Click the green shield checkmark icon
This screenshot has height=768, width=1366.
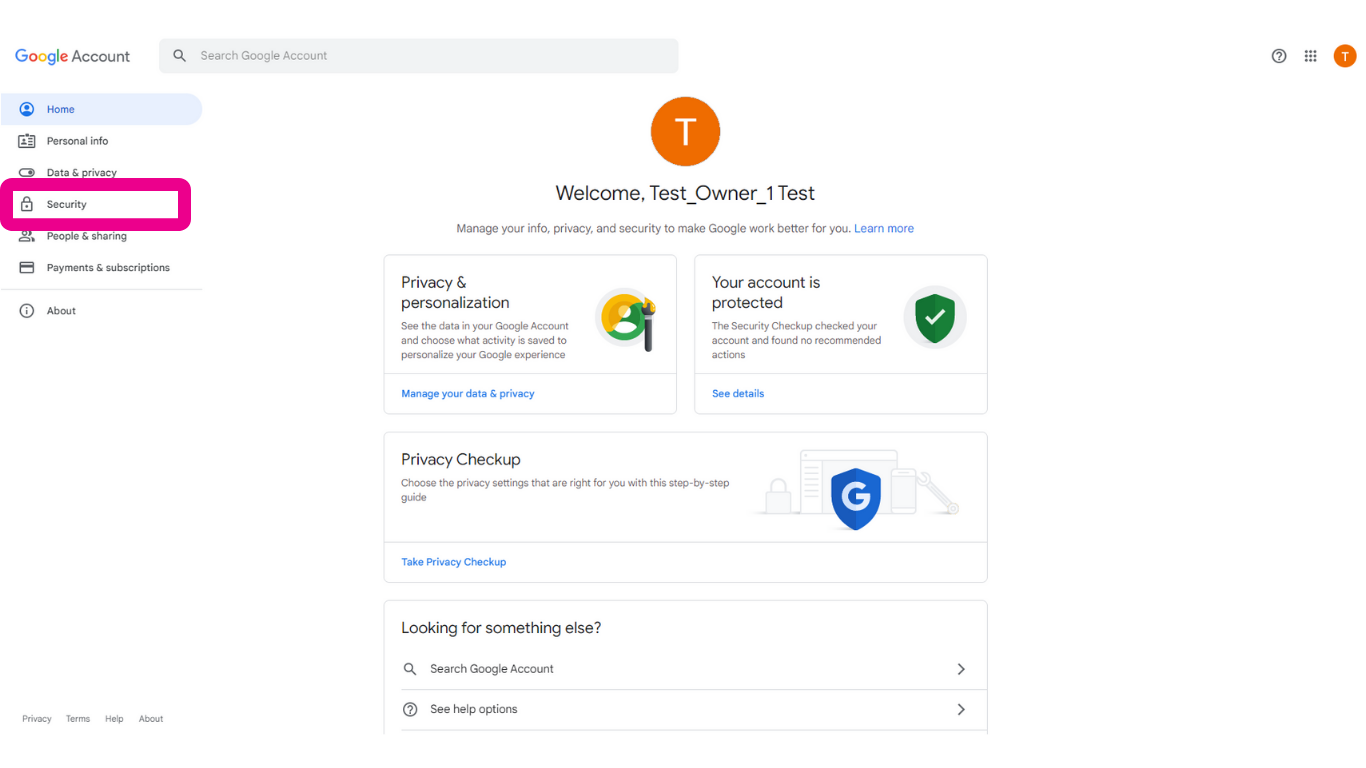click(935, 317)
